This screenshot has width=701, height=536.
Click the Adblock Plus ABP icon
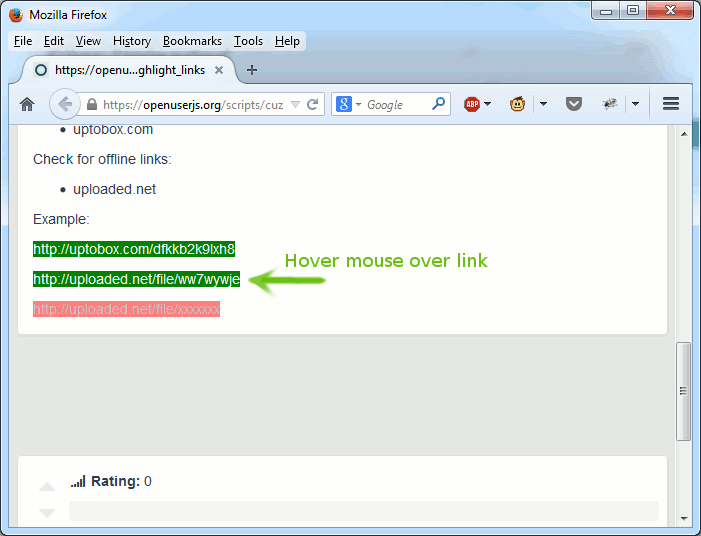[x=472, y=104]
